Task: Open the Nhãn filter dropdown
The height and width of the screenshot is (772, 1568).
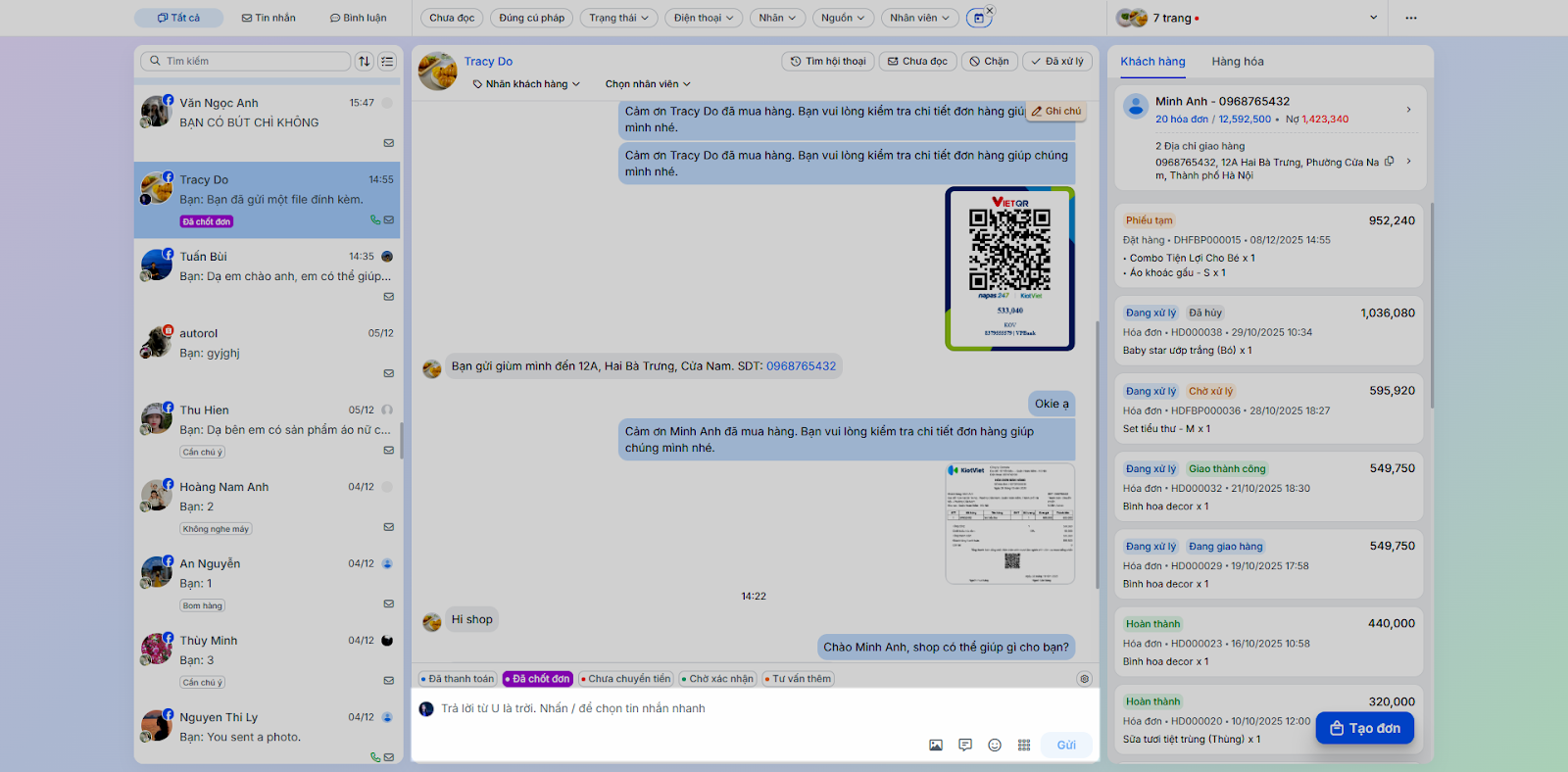Action: (x=778, y=18)
